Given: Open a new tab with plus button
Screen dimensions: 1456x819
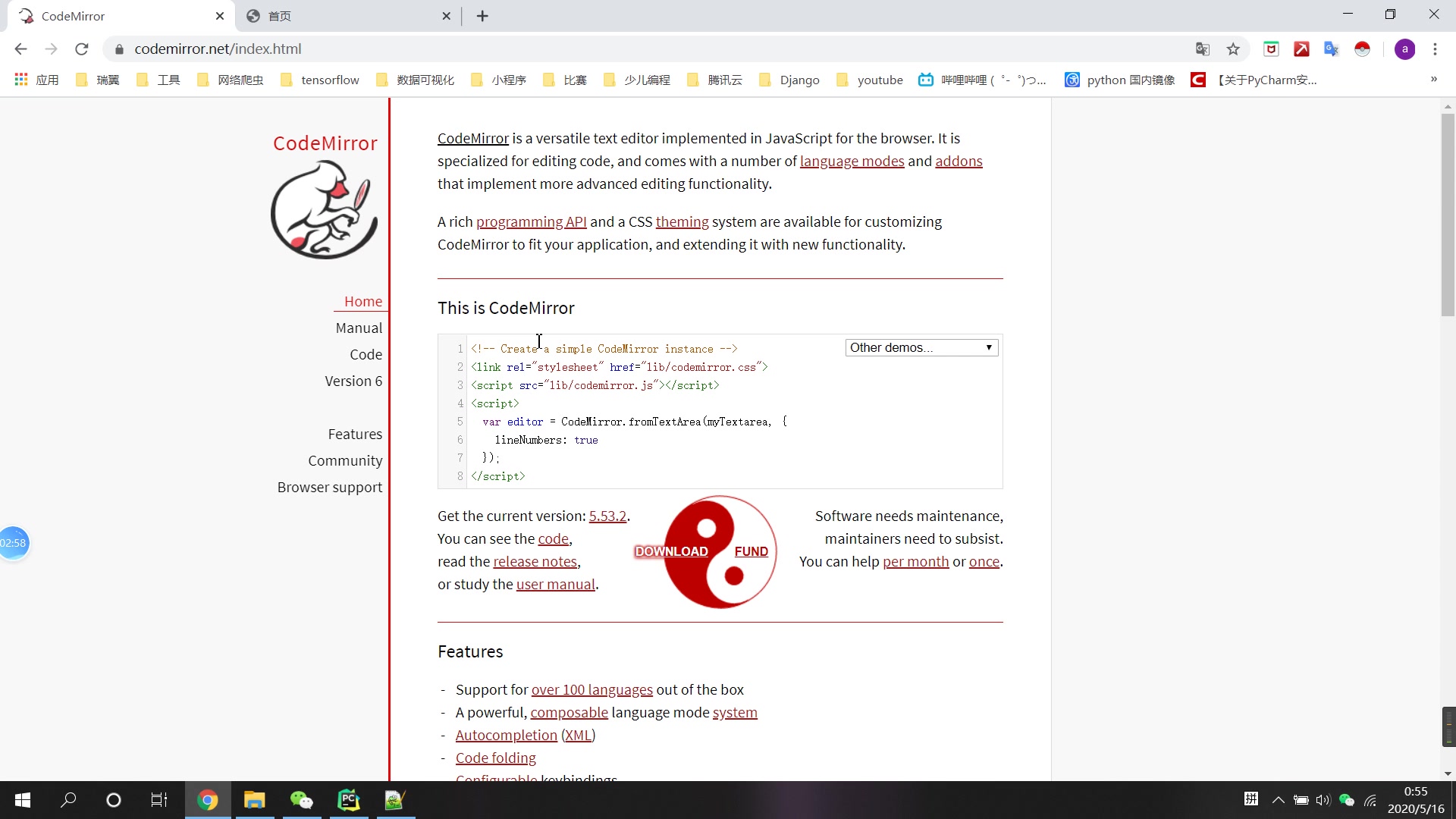Looking at the screenshot, I should pyautogui.click(x=482, y=16).
